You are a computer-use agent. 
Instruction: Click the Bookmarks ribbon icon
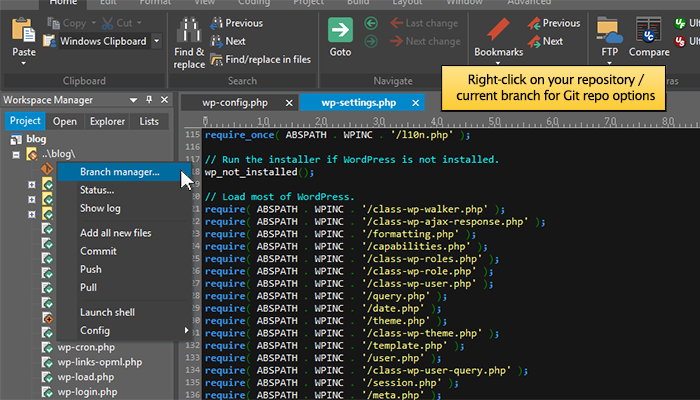498,29
